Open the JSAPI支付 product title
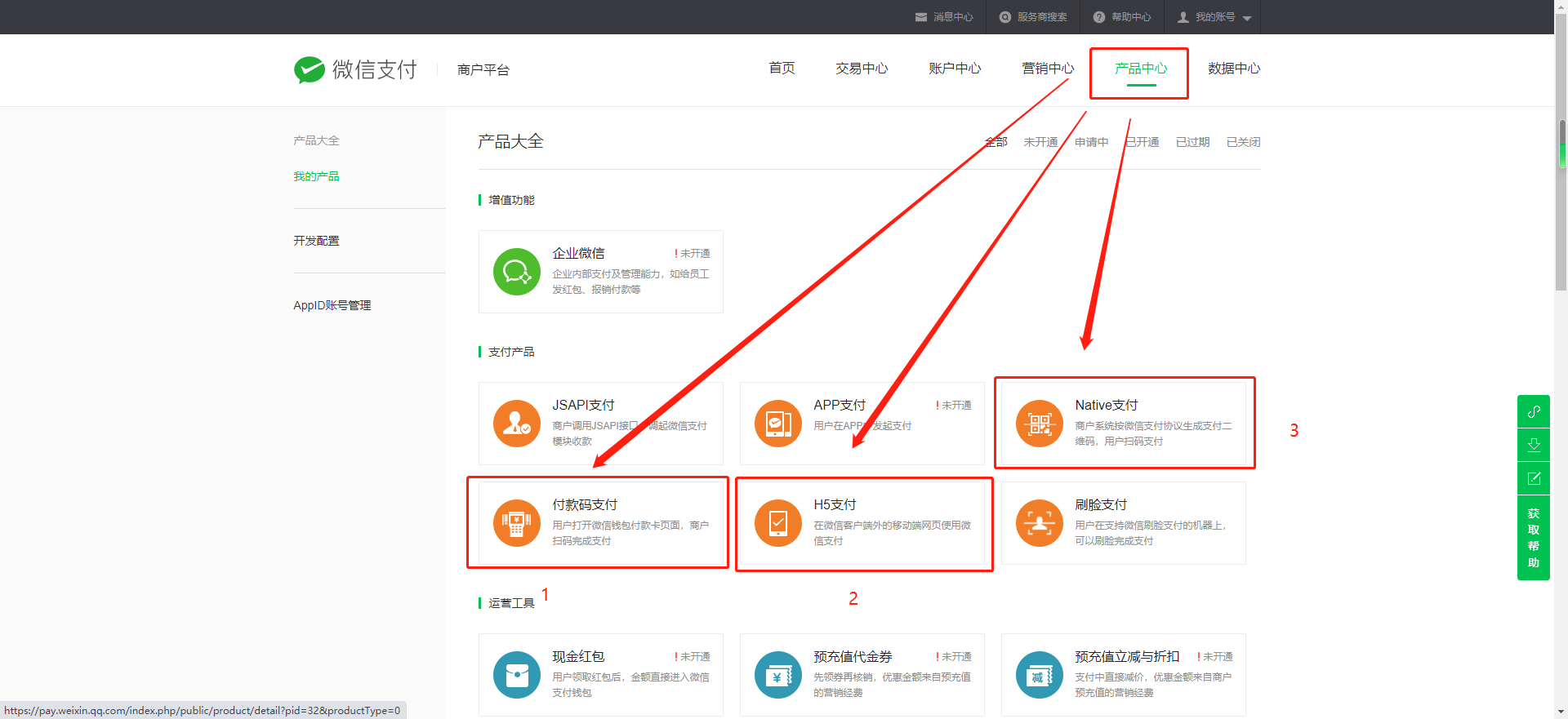 [583, 405]
